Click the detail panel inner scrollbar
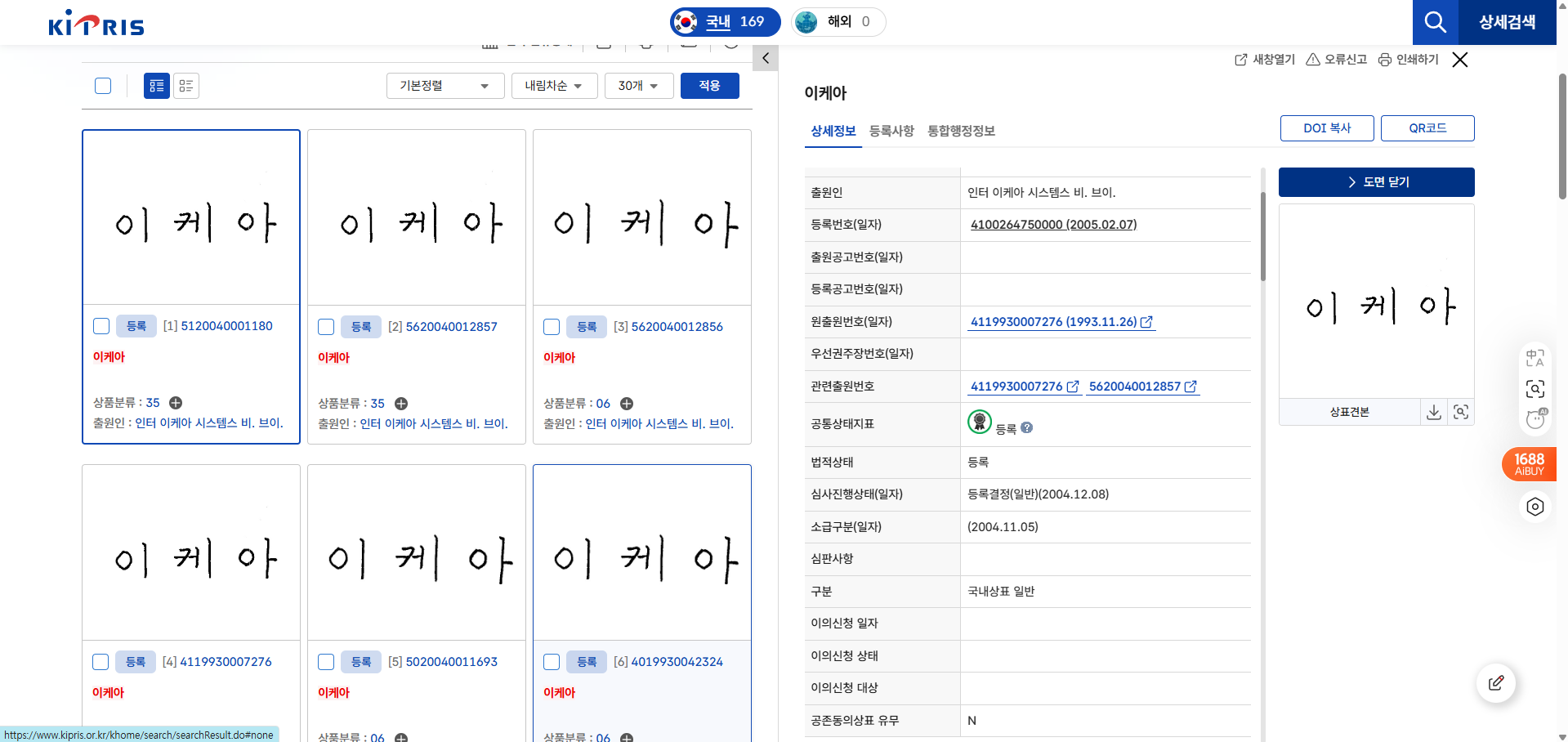Image resolution: width=1568 pixels, height=742 pixels. [x=1263, y=237]
